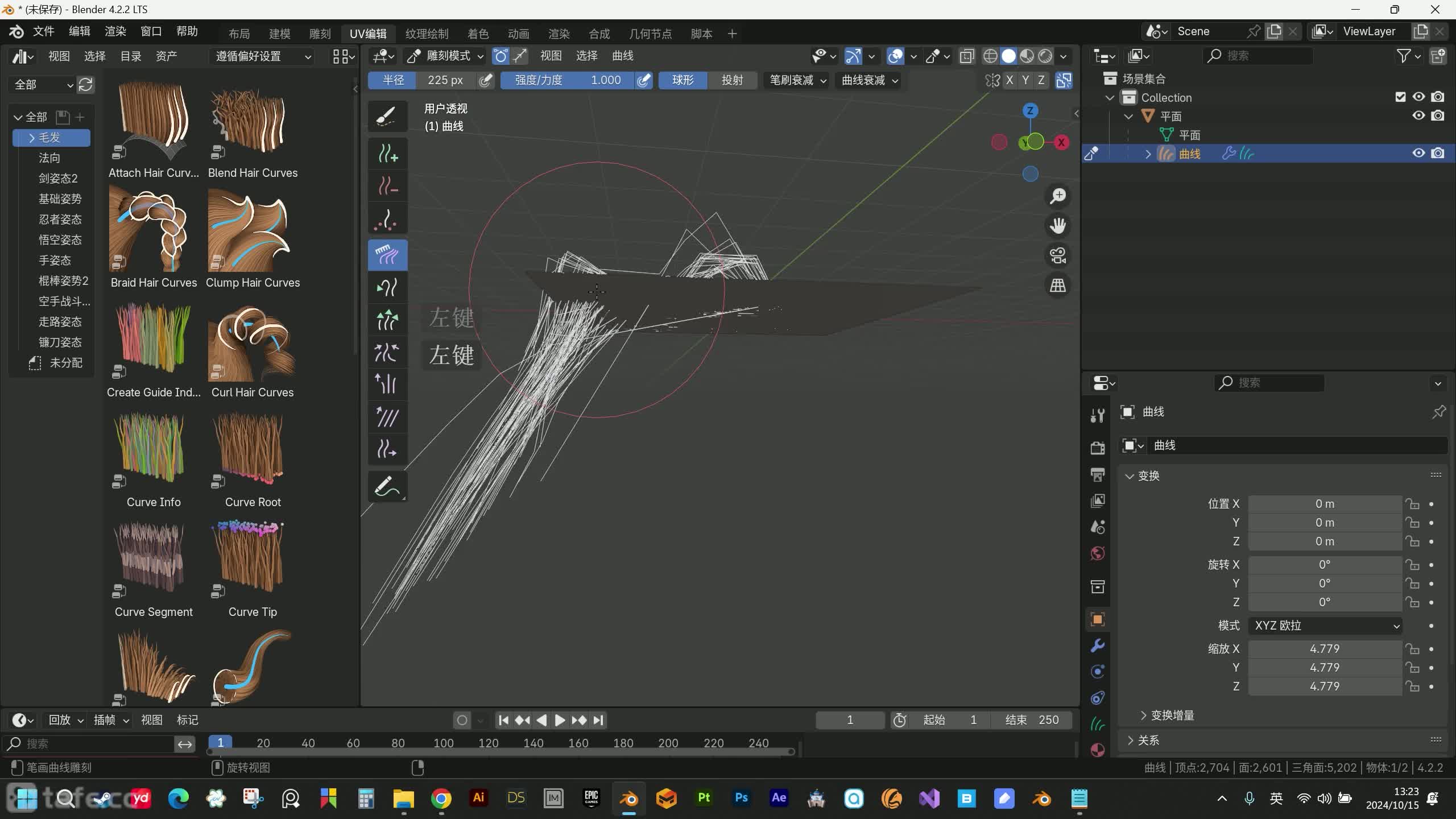Click the 缩放 X 4.779 field
The image size is (1456, 819).
point(1325,649)
